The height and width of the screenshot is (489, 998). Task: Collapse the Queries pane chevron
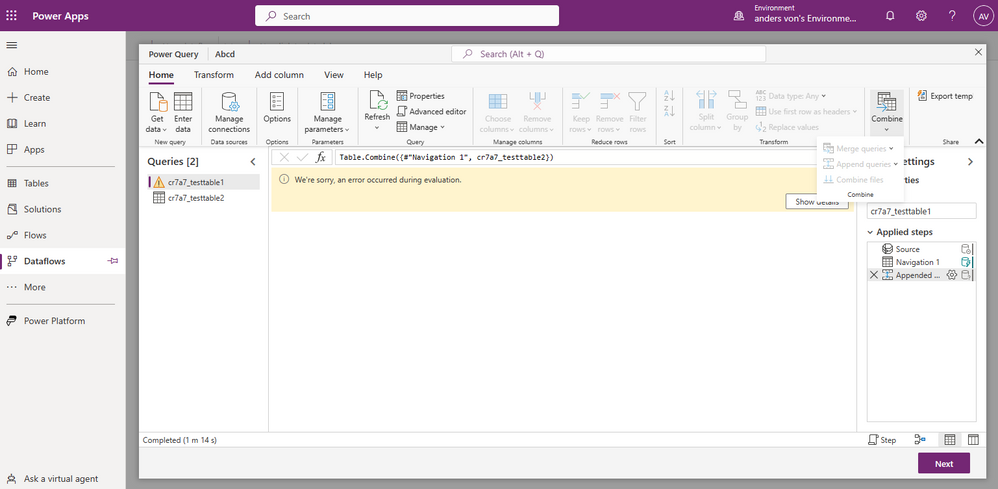[253, 162]
